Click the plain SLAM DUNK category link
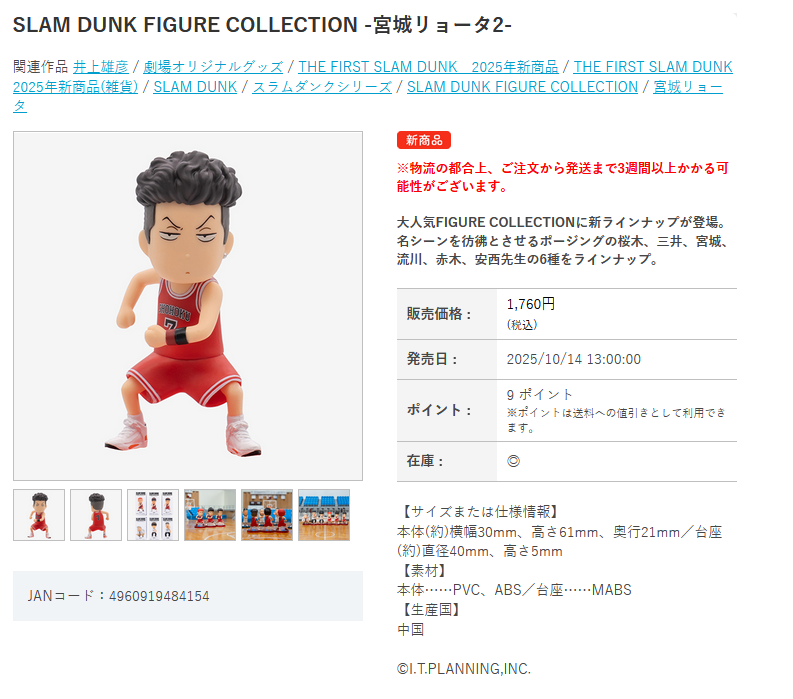 pos(195,87)
